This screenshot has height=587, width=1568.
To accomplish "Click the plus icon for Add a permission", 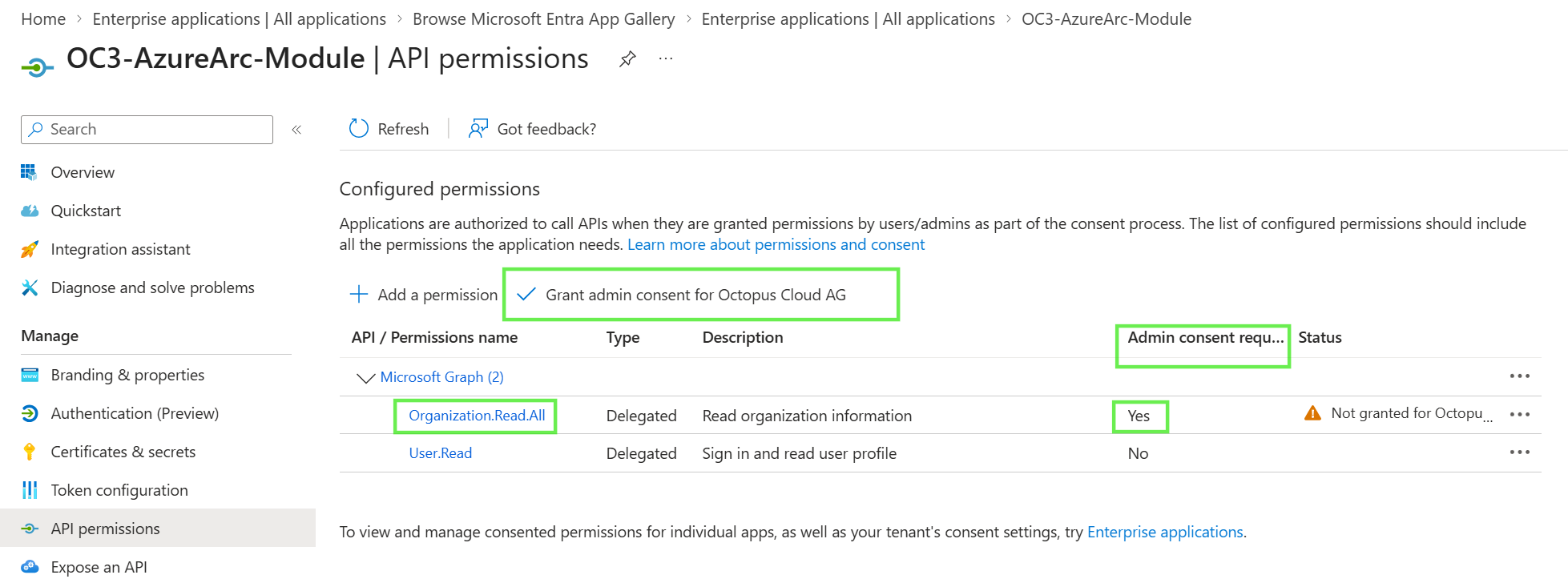I will tap(359, 294).
